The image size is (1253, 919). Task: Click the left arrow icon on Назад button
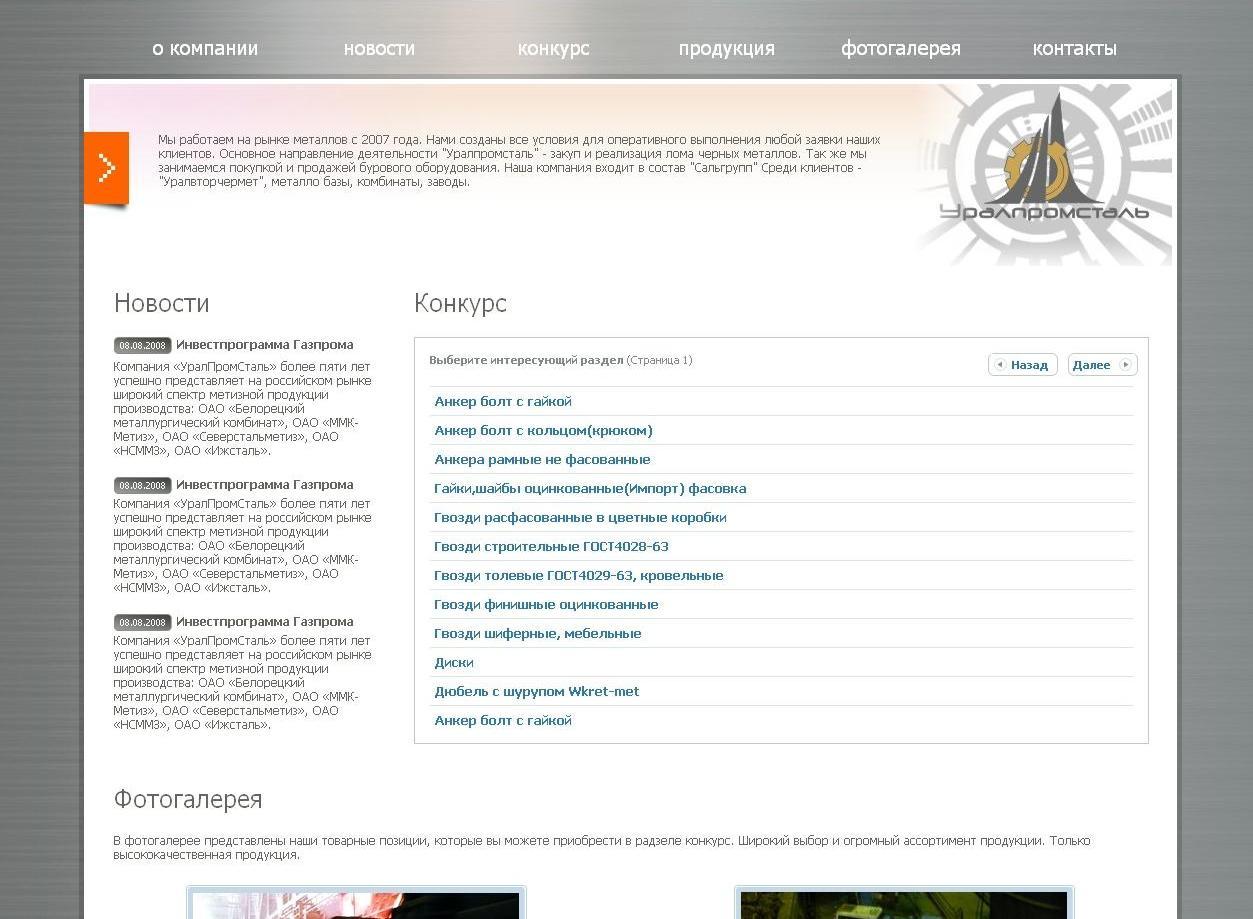click(1000, 365)
